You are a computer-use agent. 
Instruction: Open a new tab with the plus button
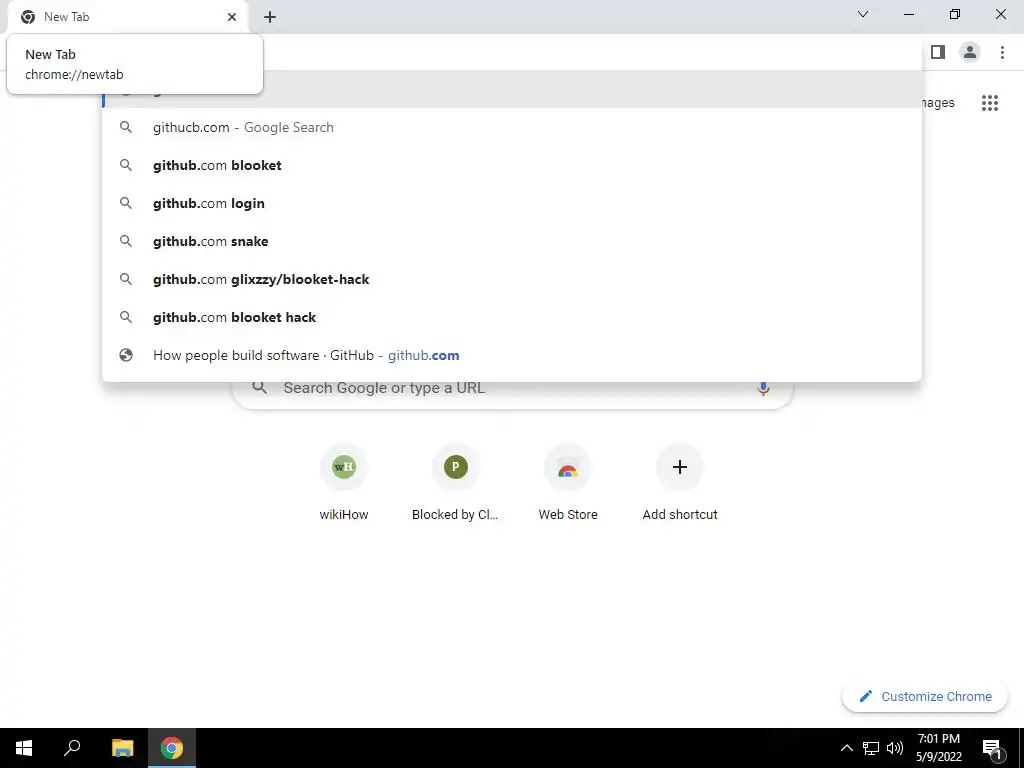tap(270, 17)
